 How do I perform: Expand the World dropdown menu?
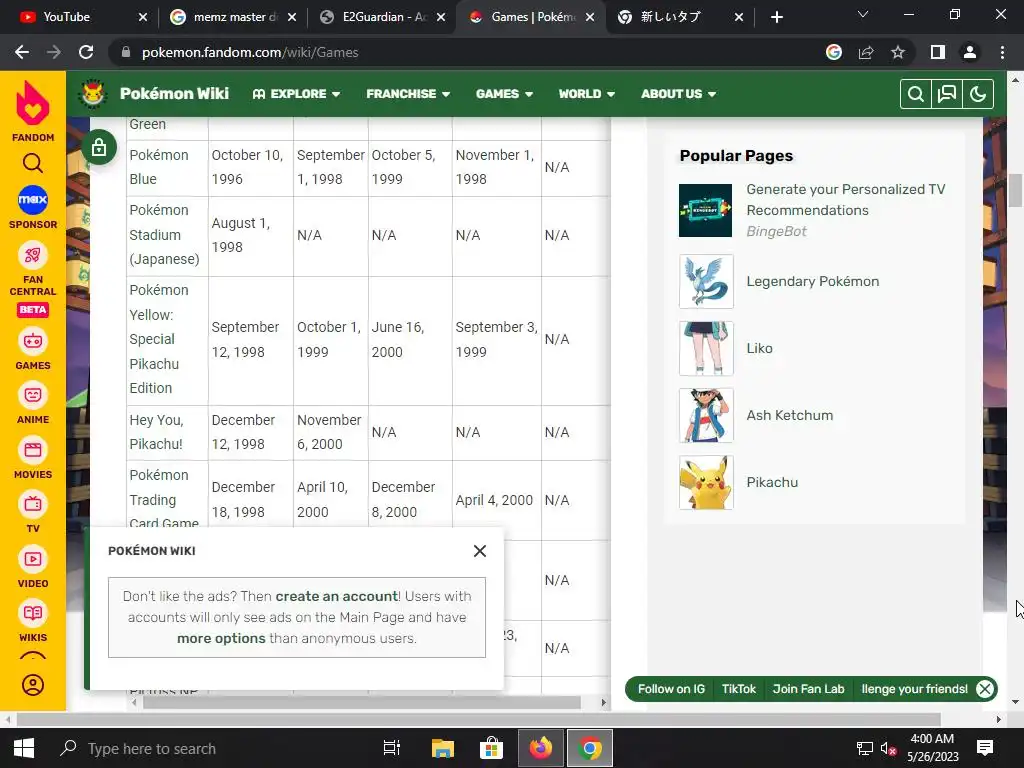[586, 94]
